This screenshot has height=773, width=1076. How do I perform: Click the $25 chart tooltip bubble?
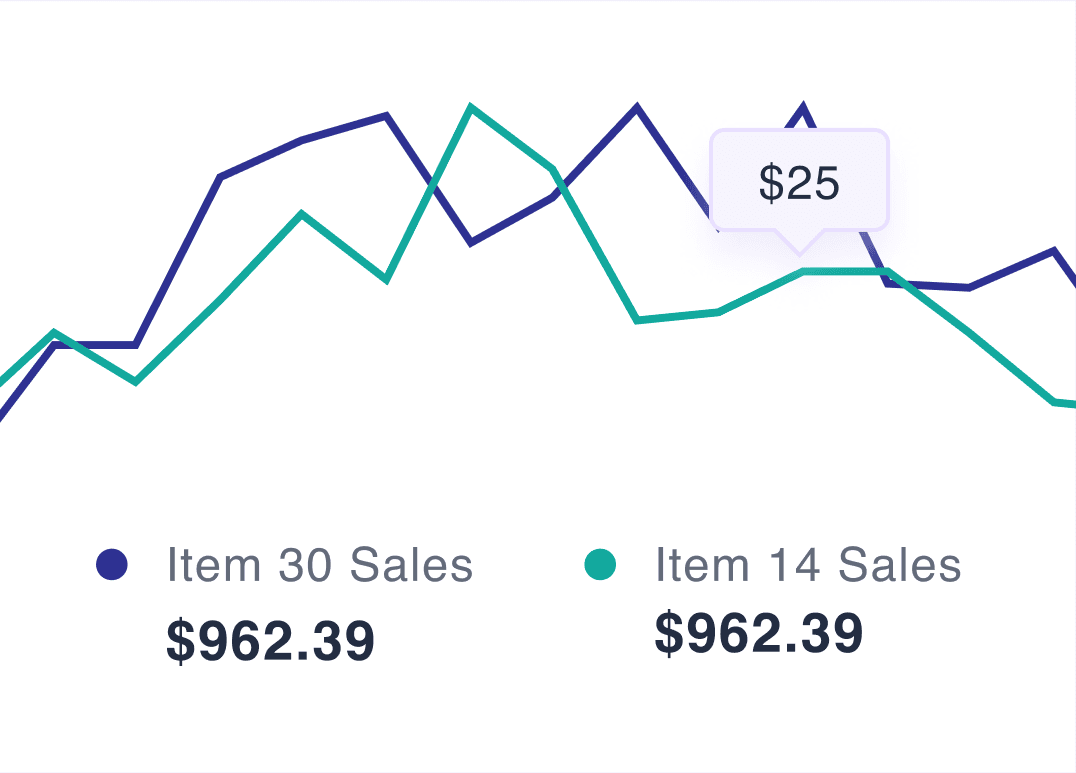[x=799, y=182]
